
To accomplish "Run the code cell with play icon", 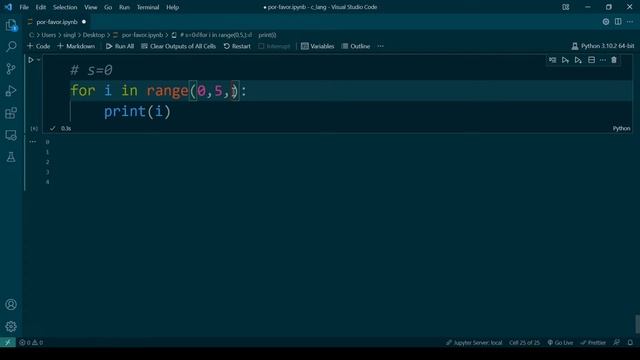I will tap(31, 60).
